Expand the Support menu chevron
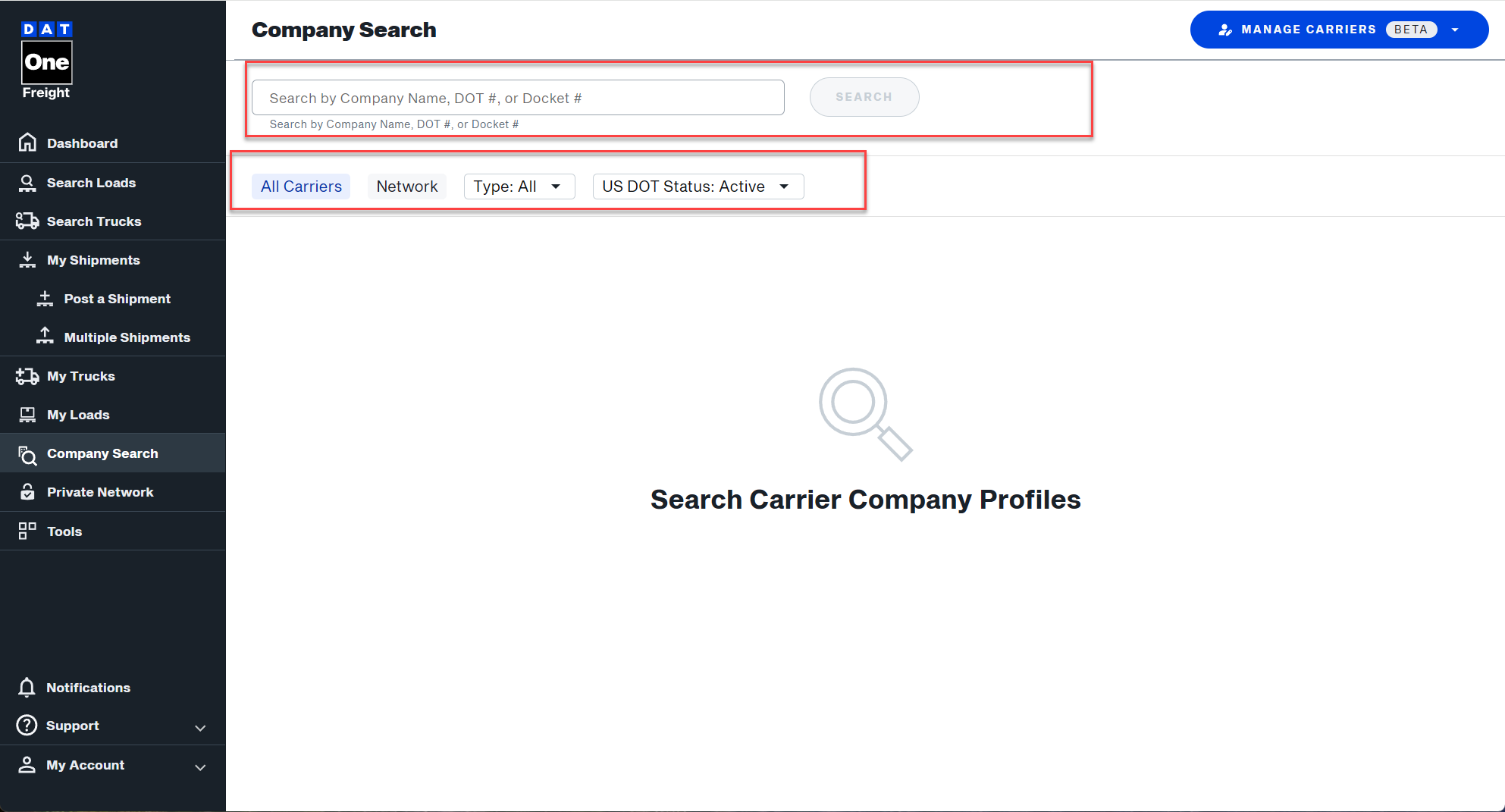1505x812 pixels. pos(200,728)
